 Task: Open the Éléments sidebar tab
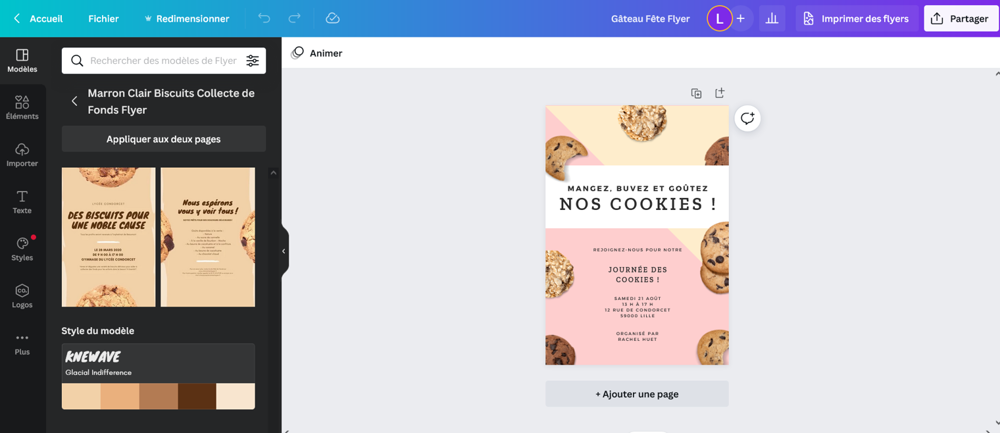point(22,108)
